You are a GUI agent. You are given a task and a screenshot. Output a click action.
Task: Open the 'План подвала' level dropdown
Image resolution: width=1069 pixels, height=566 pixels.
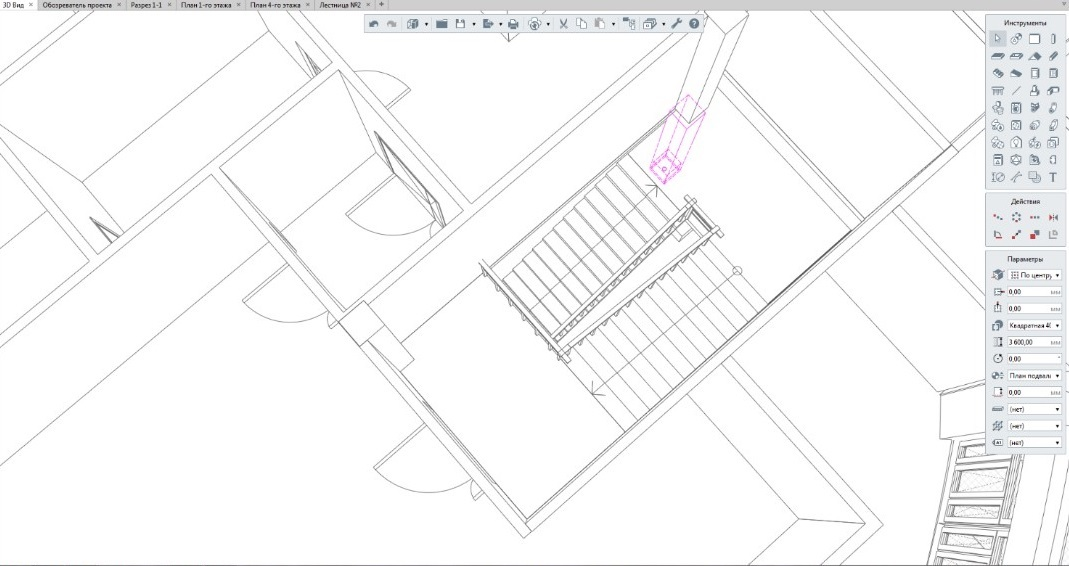(x=1034, y=376)
